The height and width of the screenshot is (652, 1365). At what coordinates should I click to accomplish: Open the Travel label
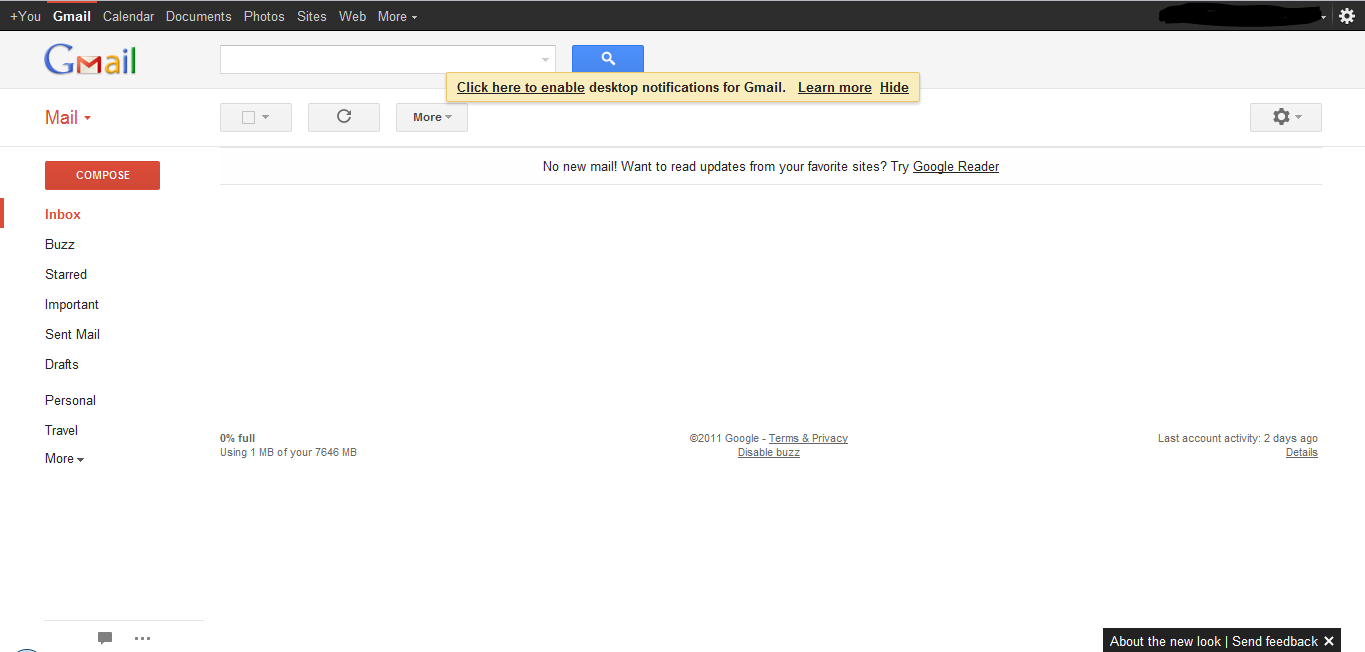tap(61, 430)
